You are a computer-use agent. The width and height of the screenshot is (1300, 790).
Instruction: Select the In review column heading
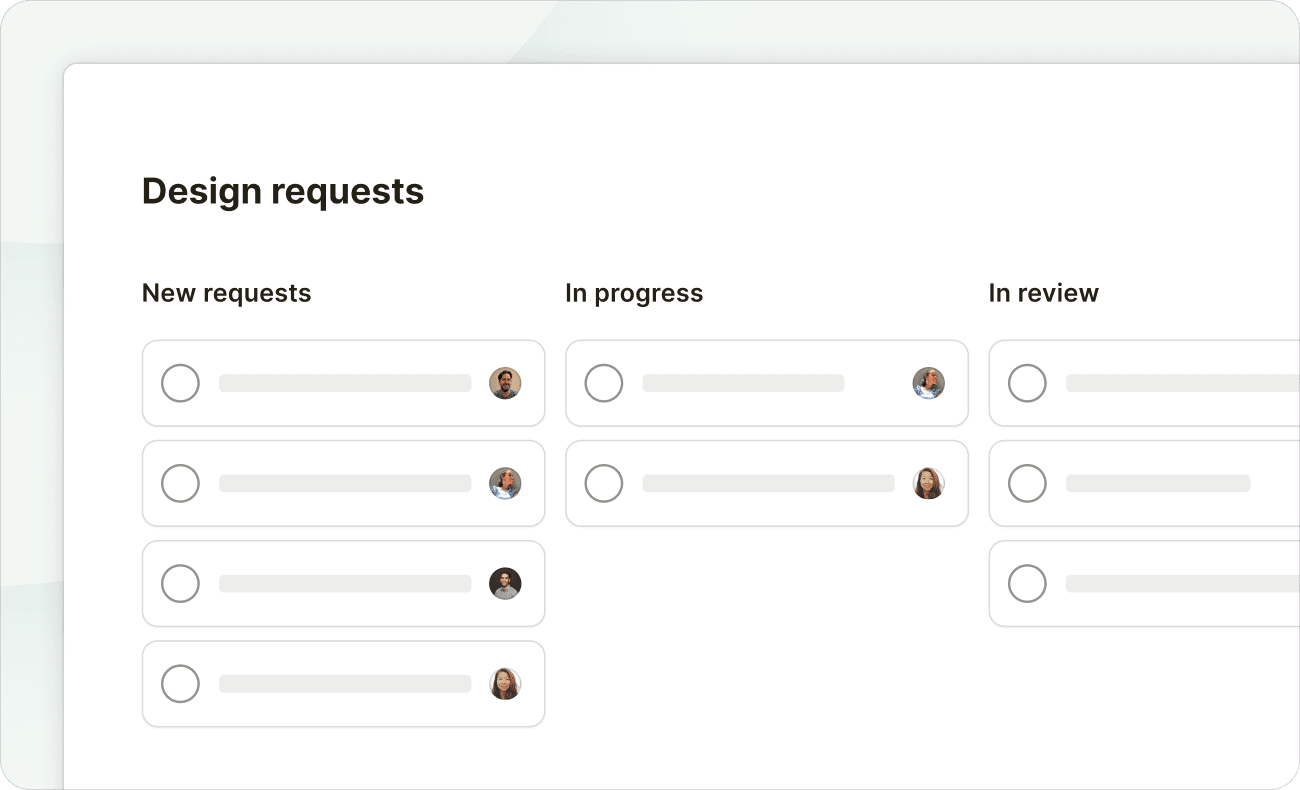pos(1043,293)
